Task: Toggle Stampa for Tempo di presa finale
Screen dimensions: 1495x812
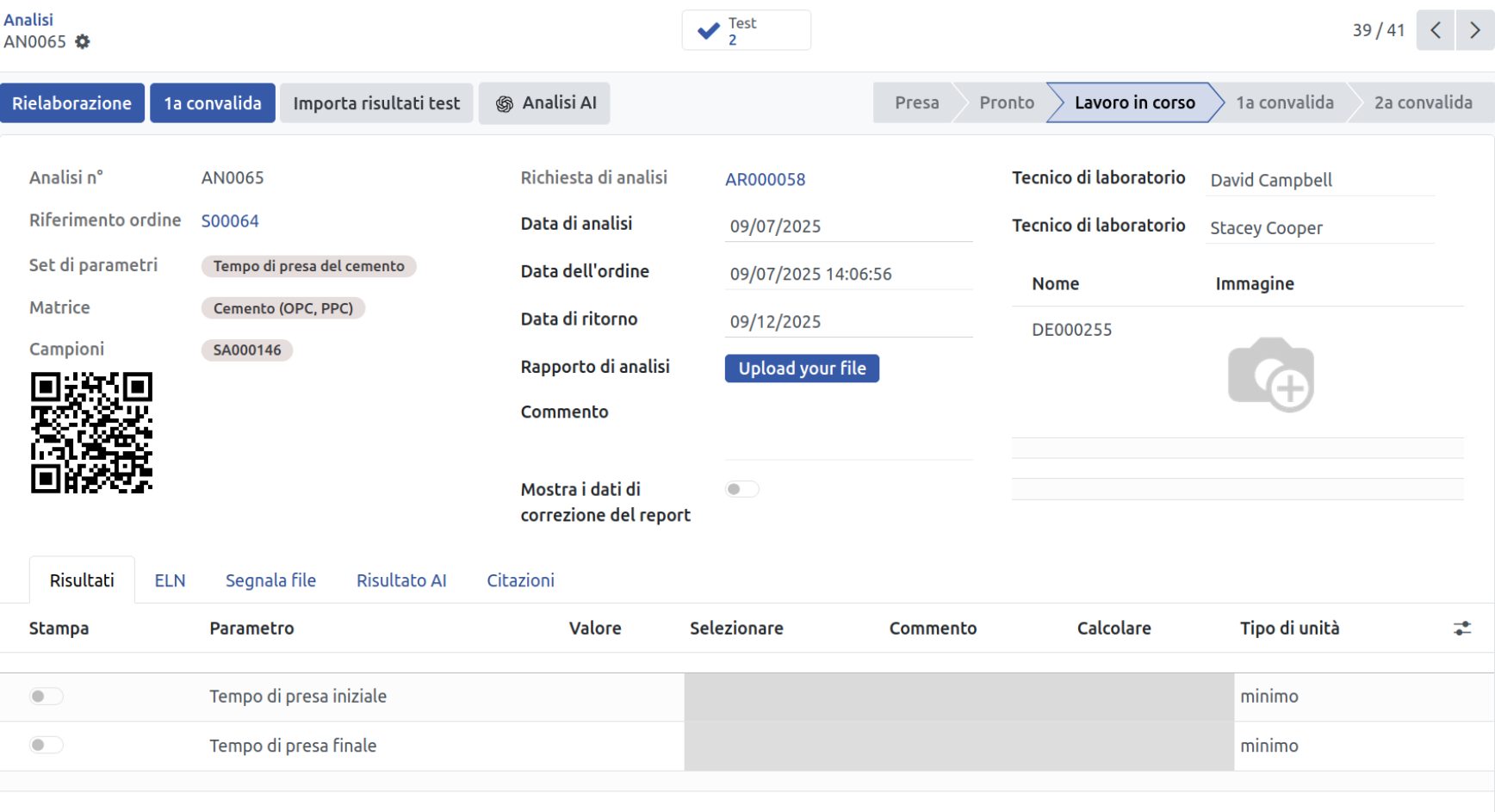Action: point(46,746)
